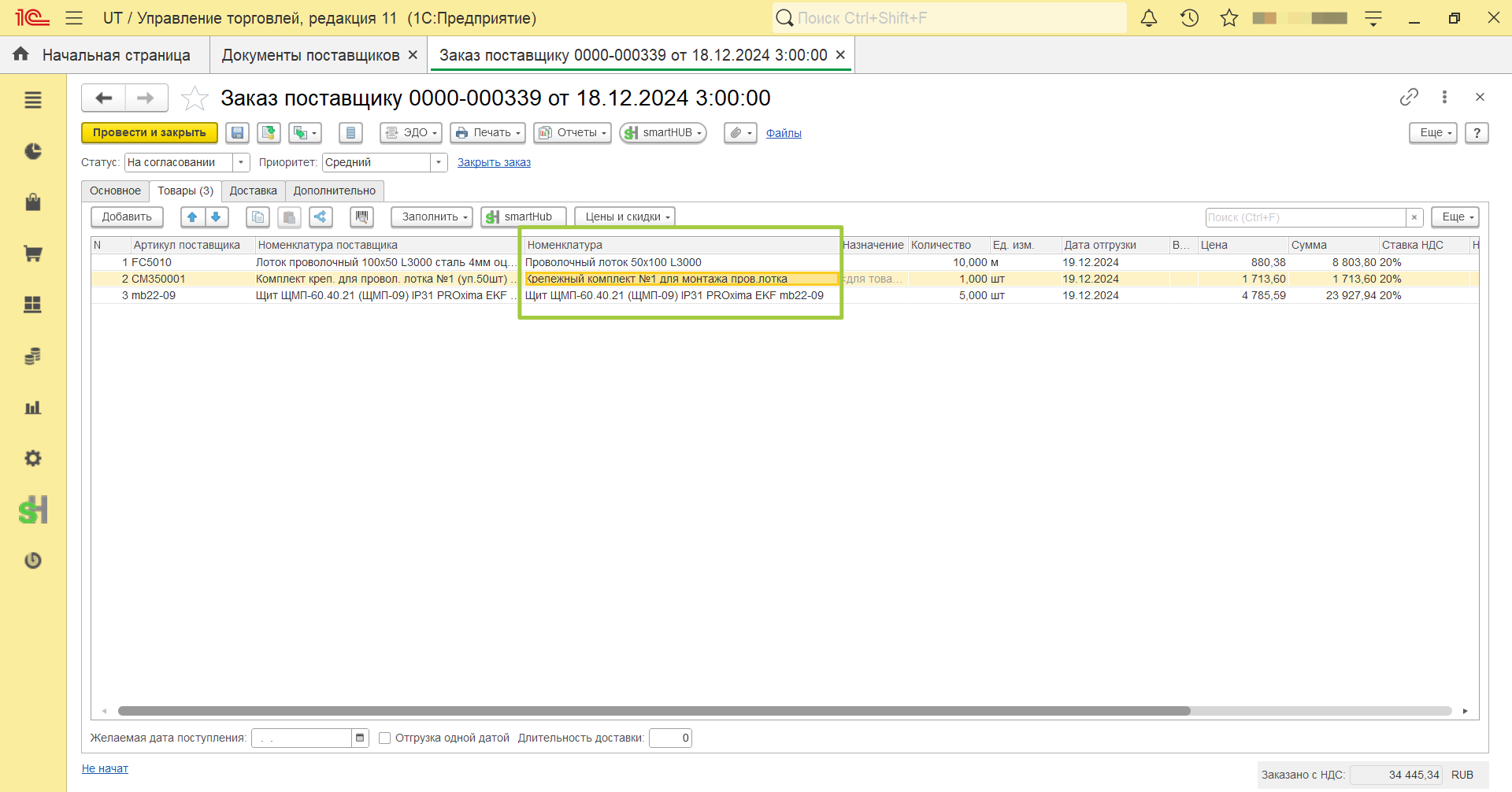Open Не начат status link
Screen dimensions: 1512x792
coord(105,768)
